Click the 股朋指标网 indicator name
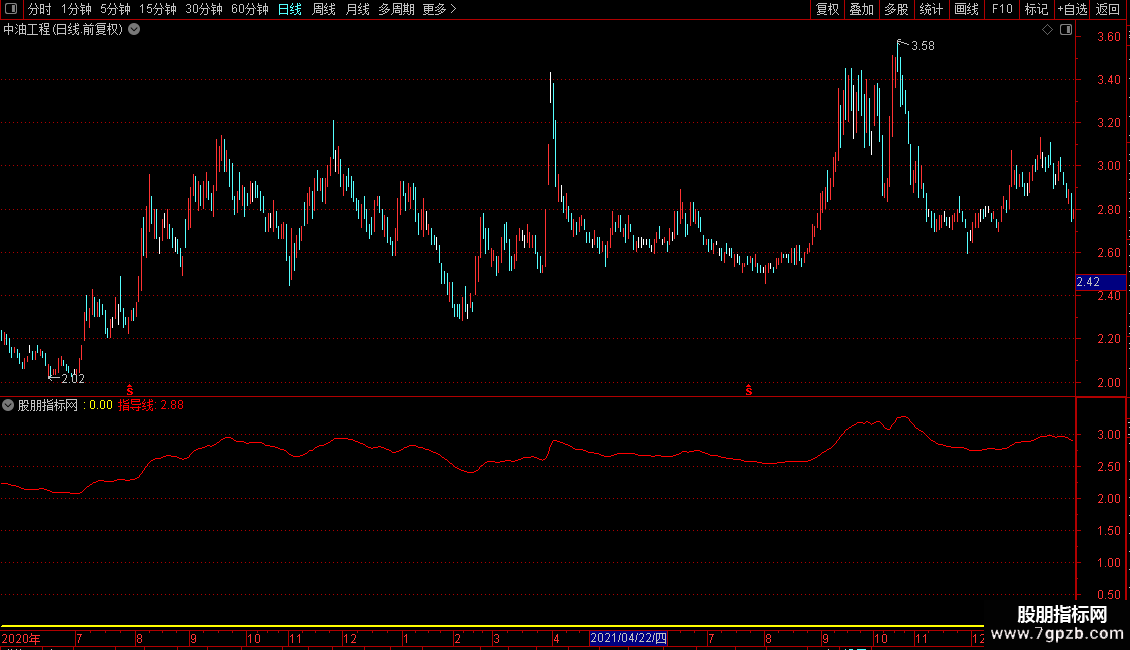This screenshot has width=1130, height=650. (48, 405)
